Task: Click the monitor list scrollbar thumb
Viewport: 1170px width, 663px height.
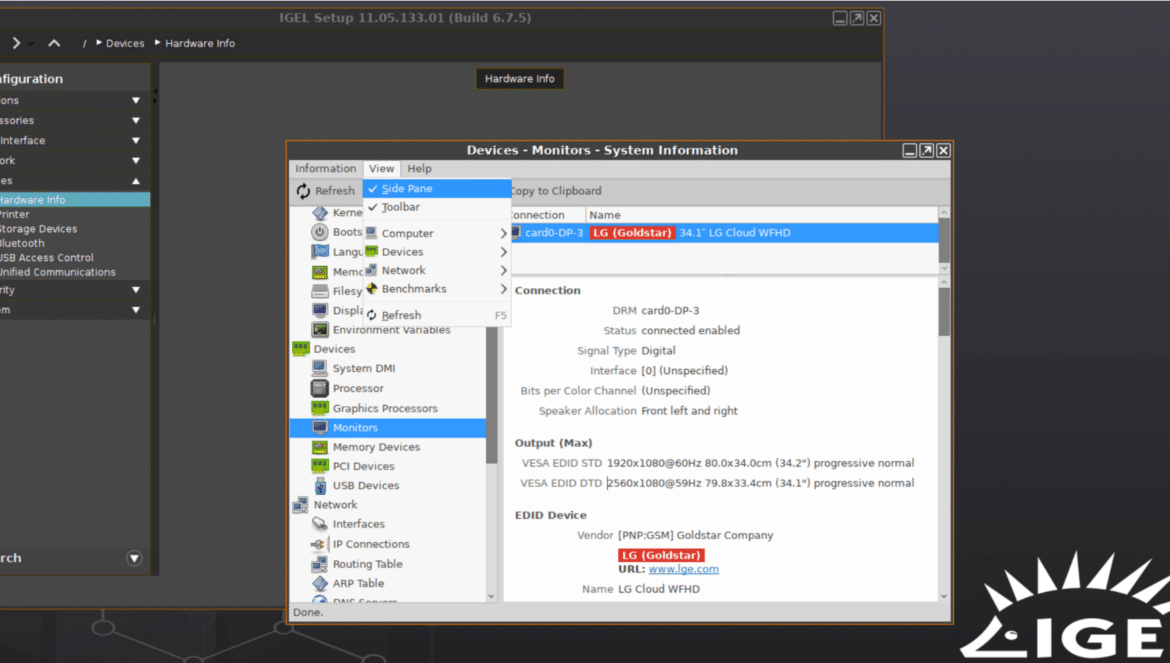Action: (x=944, y=240)
